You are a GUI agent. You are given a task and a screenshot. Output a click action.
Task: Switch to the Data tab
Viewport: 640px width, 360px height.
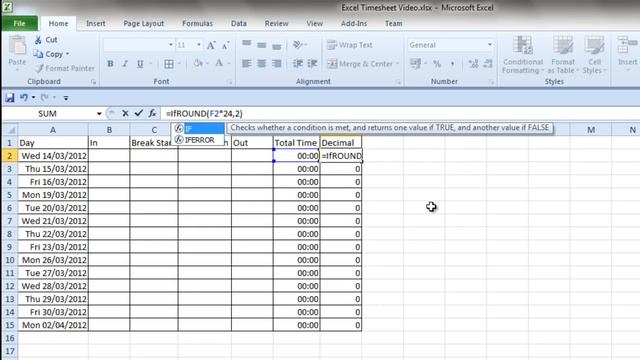(x=239, y=23)
